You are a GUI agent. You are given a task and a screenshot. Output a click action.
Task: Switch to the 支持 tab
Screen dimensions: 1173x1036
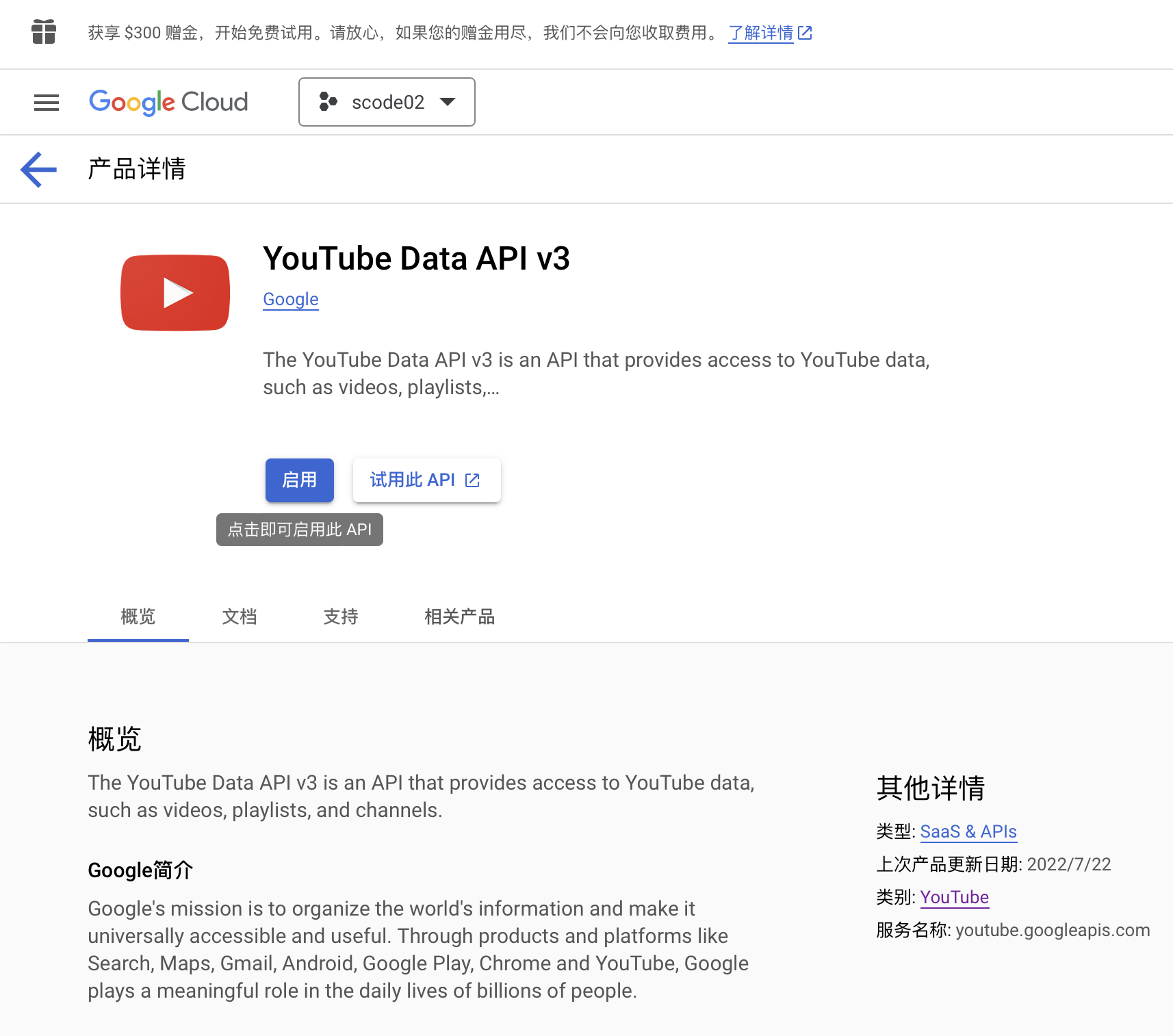pyautogui.click(x=341, y=617)
